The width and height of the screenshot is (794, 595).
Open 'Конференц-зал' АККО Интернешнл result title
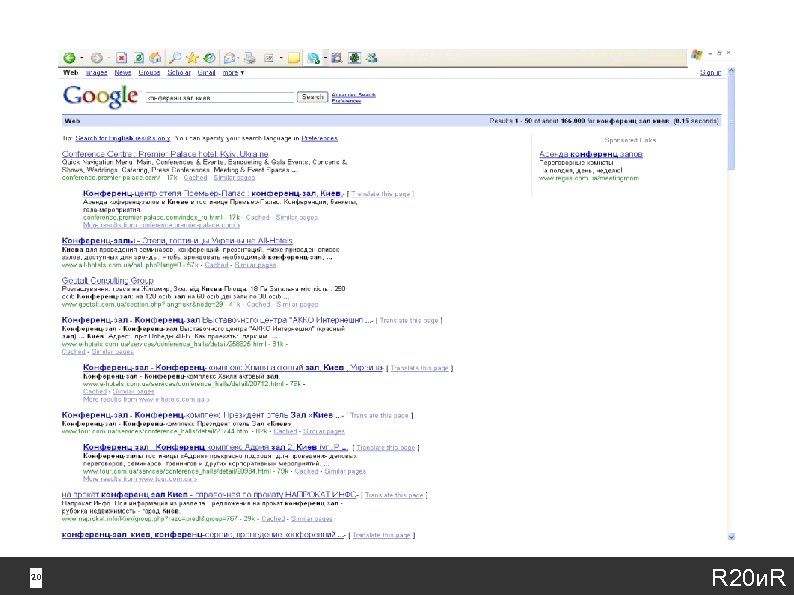217,320
